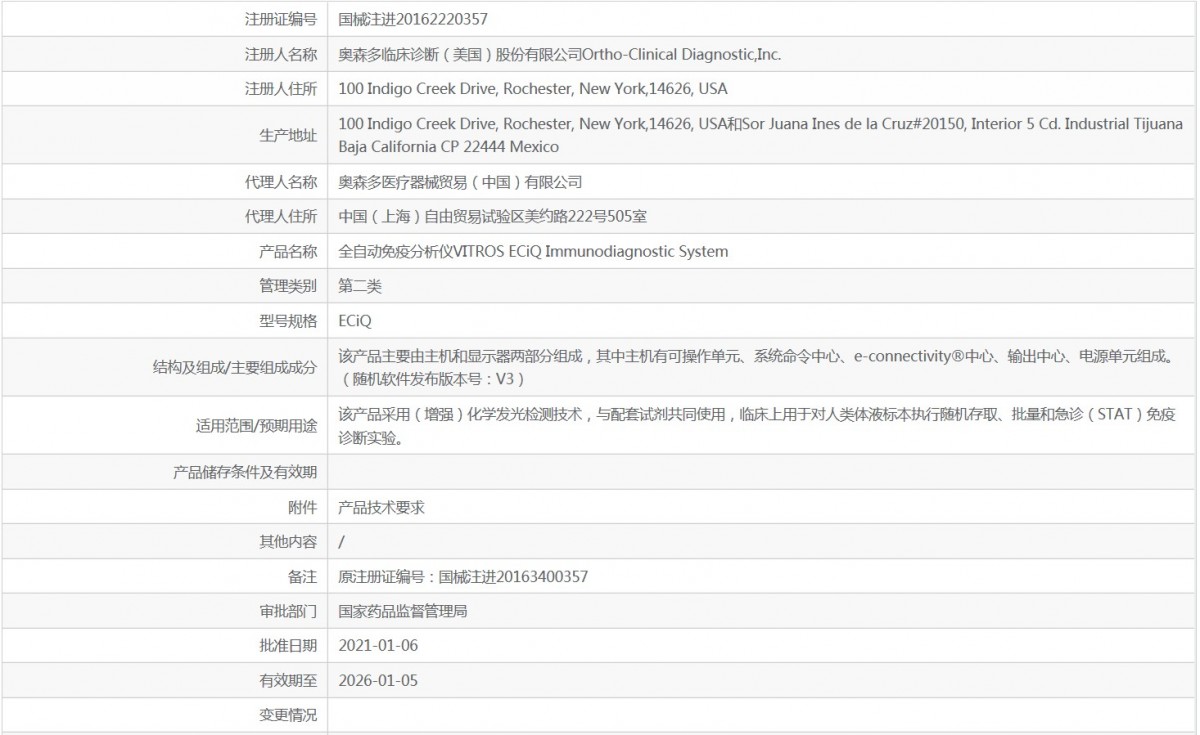Viewport: 1200px width, 735px height.
Task: Click the 备注 label
Action: [x=303, y=577]
